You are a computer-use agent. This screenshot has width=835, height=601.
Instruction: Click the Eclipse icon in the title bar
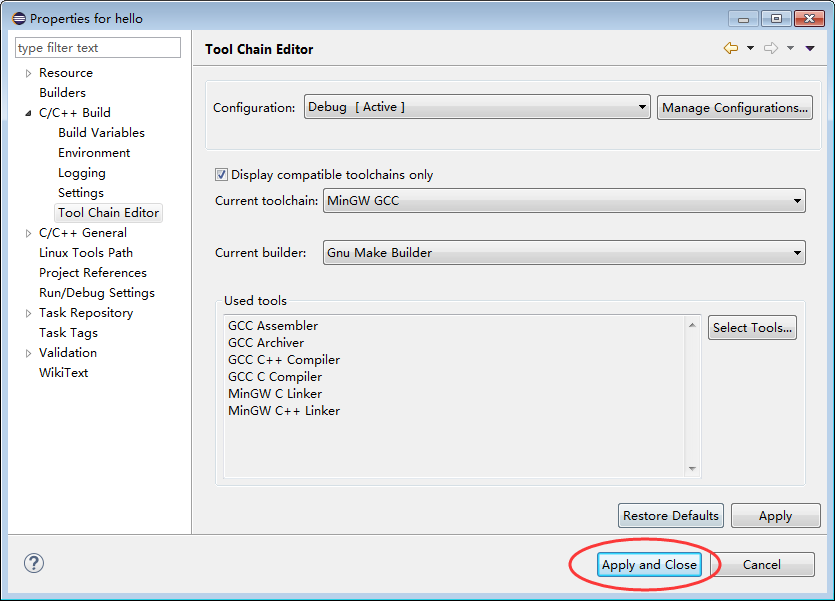click(18, 18)
